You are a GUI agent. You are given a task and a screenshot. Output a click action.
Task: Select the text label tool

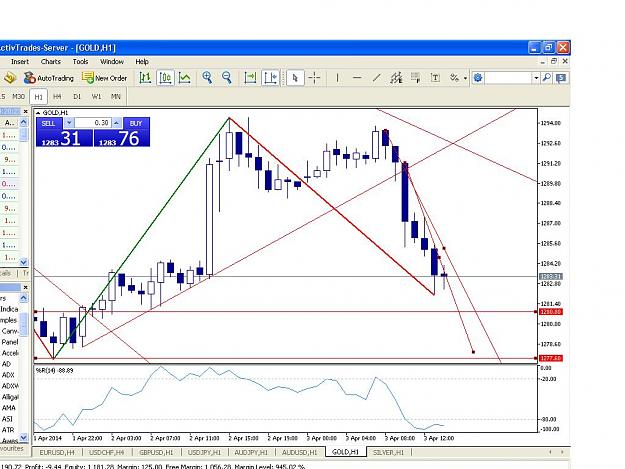coord(435,78)
